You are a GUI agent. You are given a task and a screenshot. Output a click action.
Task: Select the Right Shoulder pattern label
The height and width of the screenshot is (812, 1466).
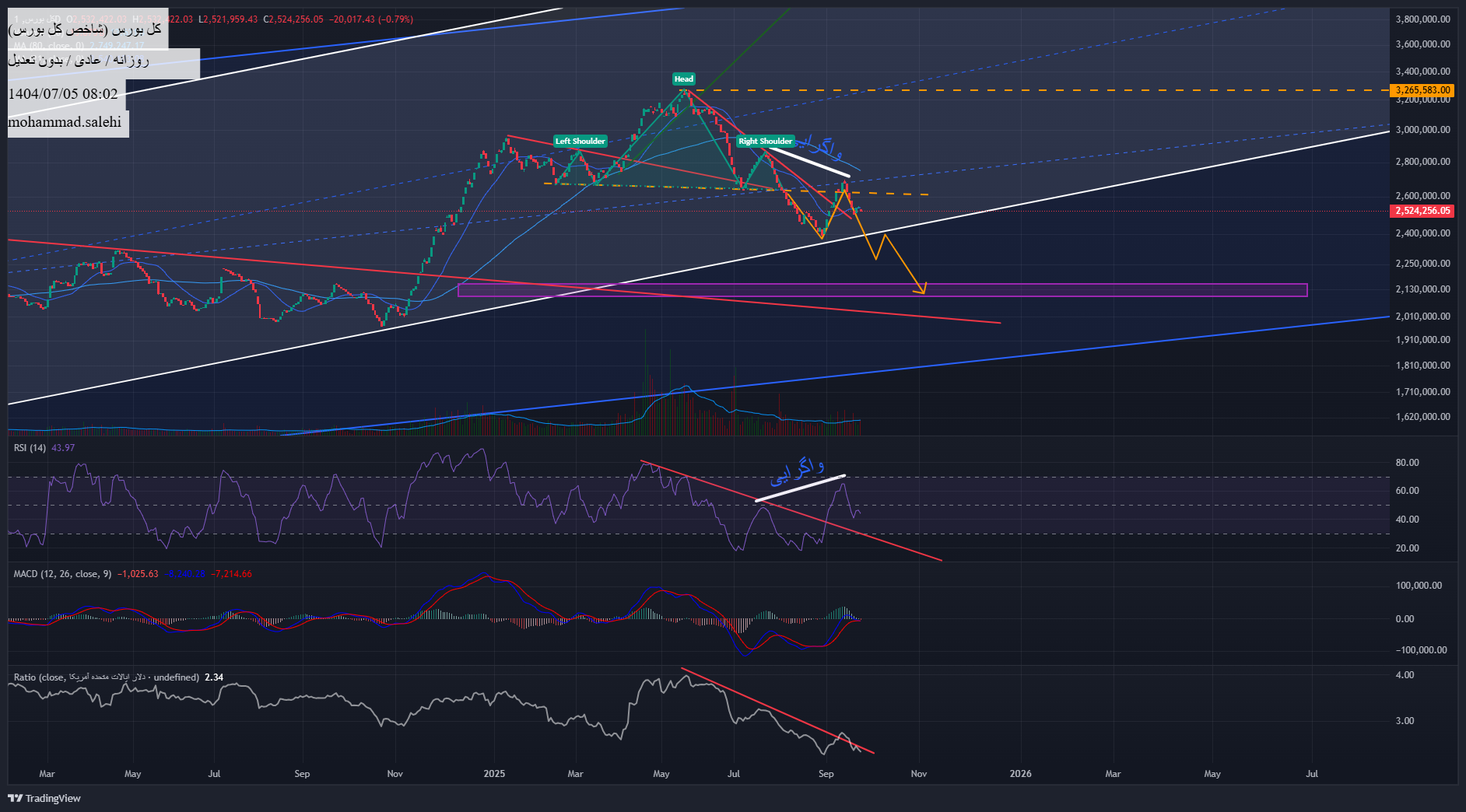765,141
